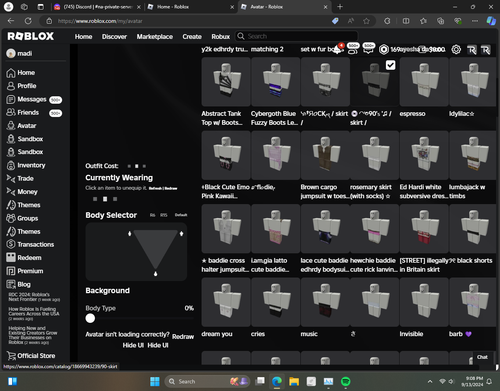Open the Official Store link
The height and width of the screenshot is (391, 500).
pyautogui.click(x=31, y=356)
